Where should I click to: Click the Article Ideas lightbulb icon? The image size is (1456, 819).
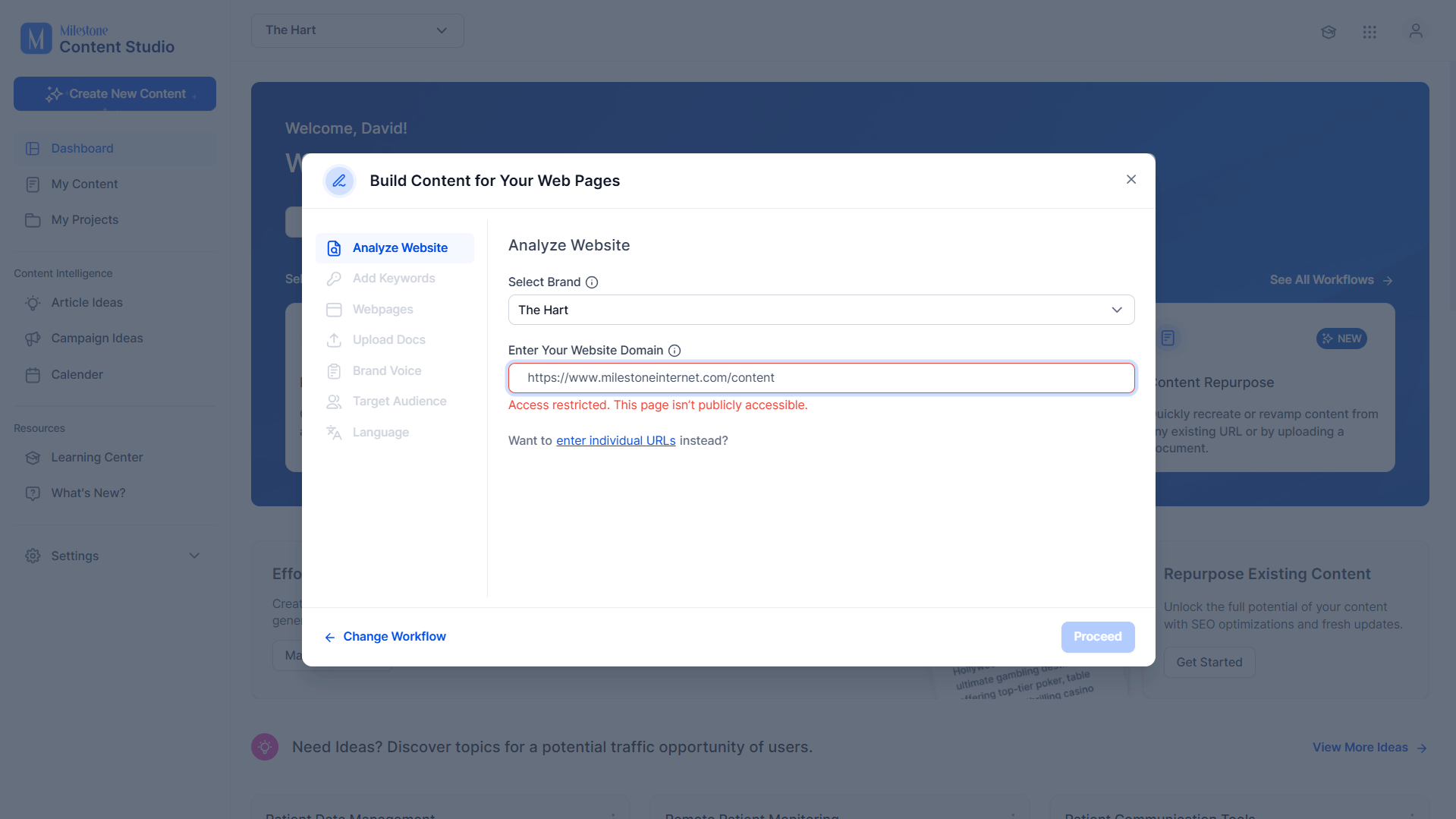pos(33,303)
